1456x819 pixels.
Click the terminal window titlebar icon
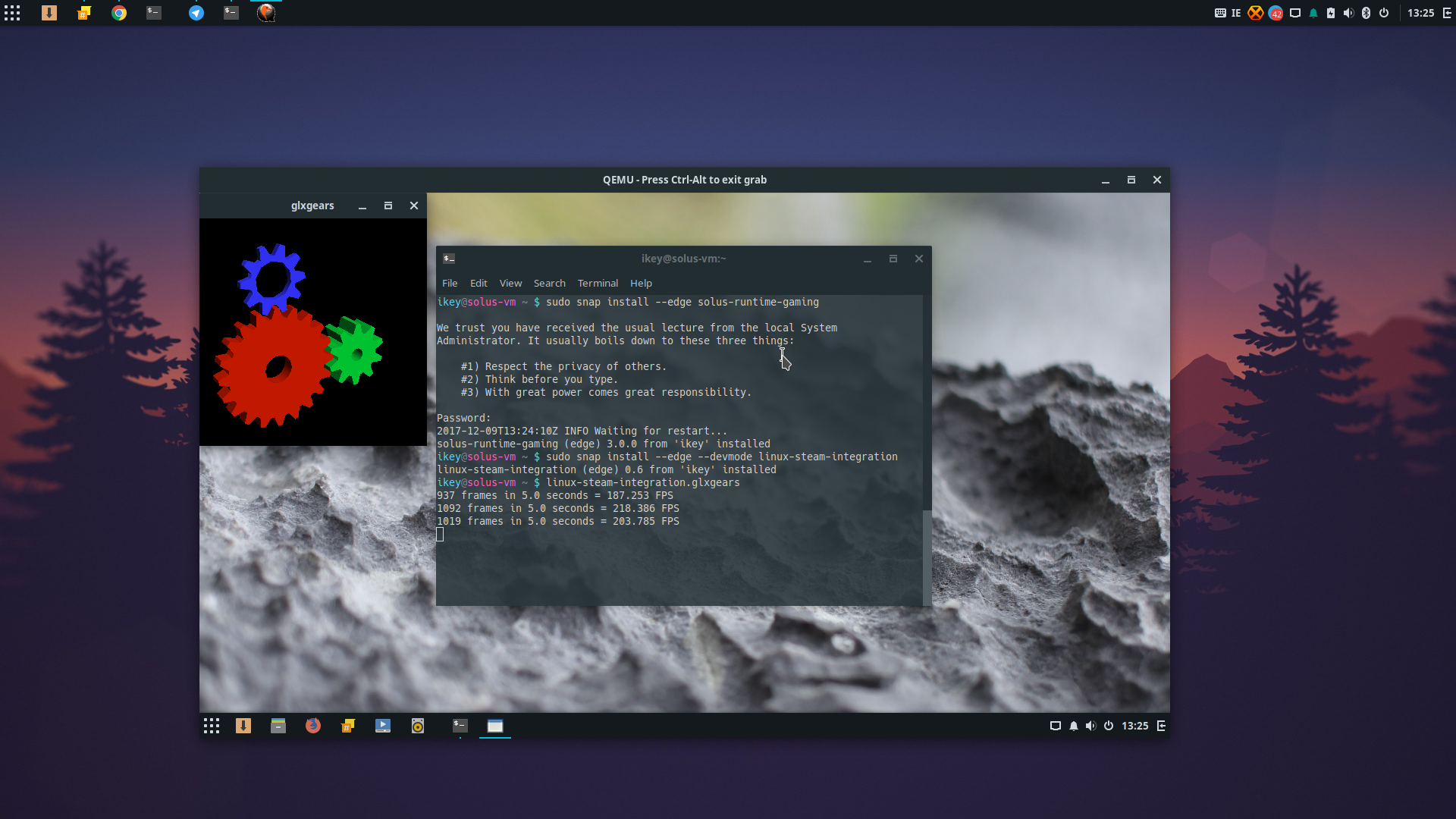(x=449, y=259)
